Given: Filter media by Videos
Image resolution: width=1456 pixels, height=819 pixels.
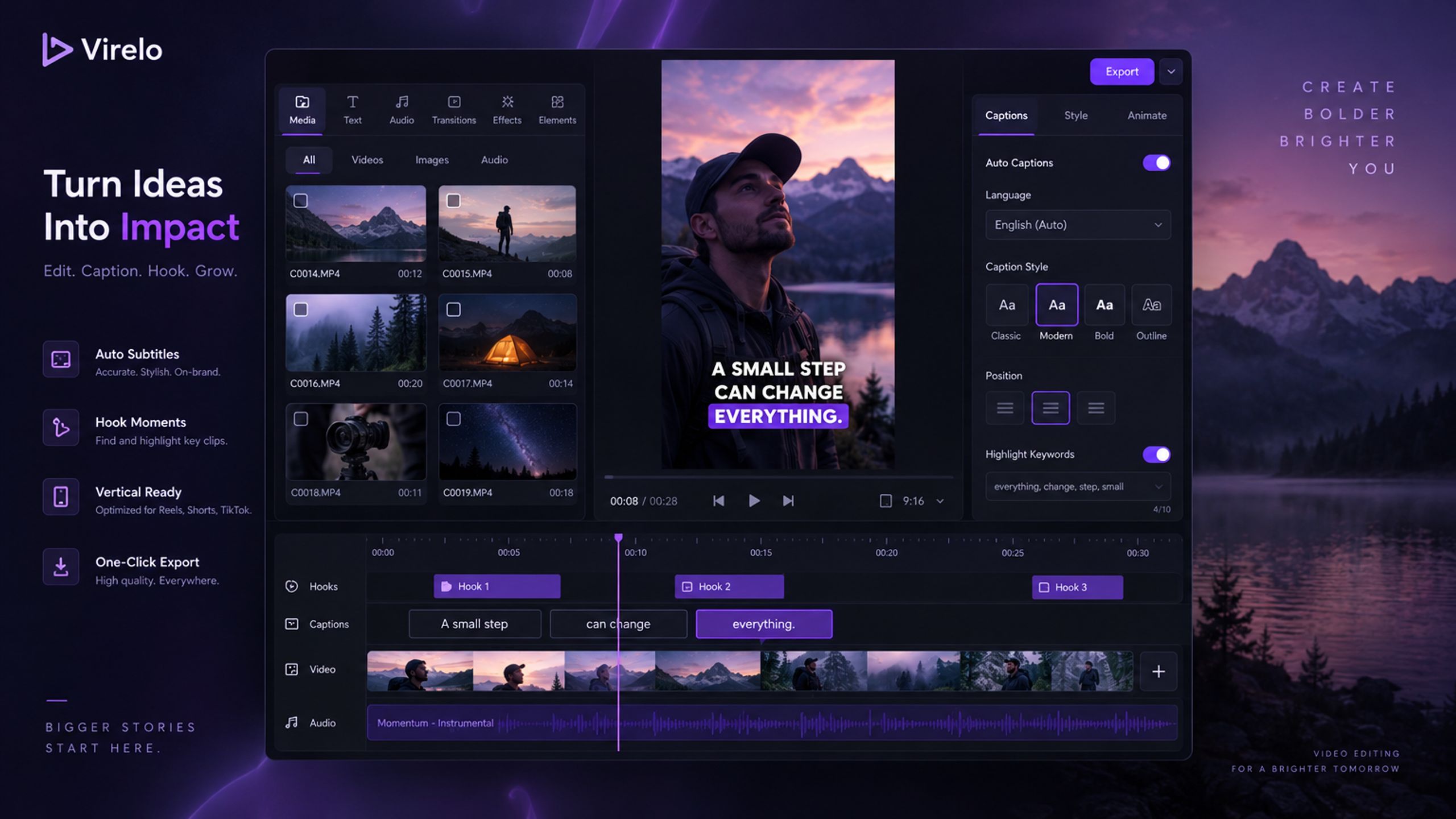Looking at the screenshot, I should [367, 160].
